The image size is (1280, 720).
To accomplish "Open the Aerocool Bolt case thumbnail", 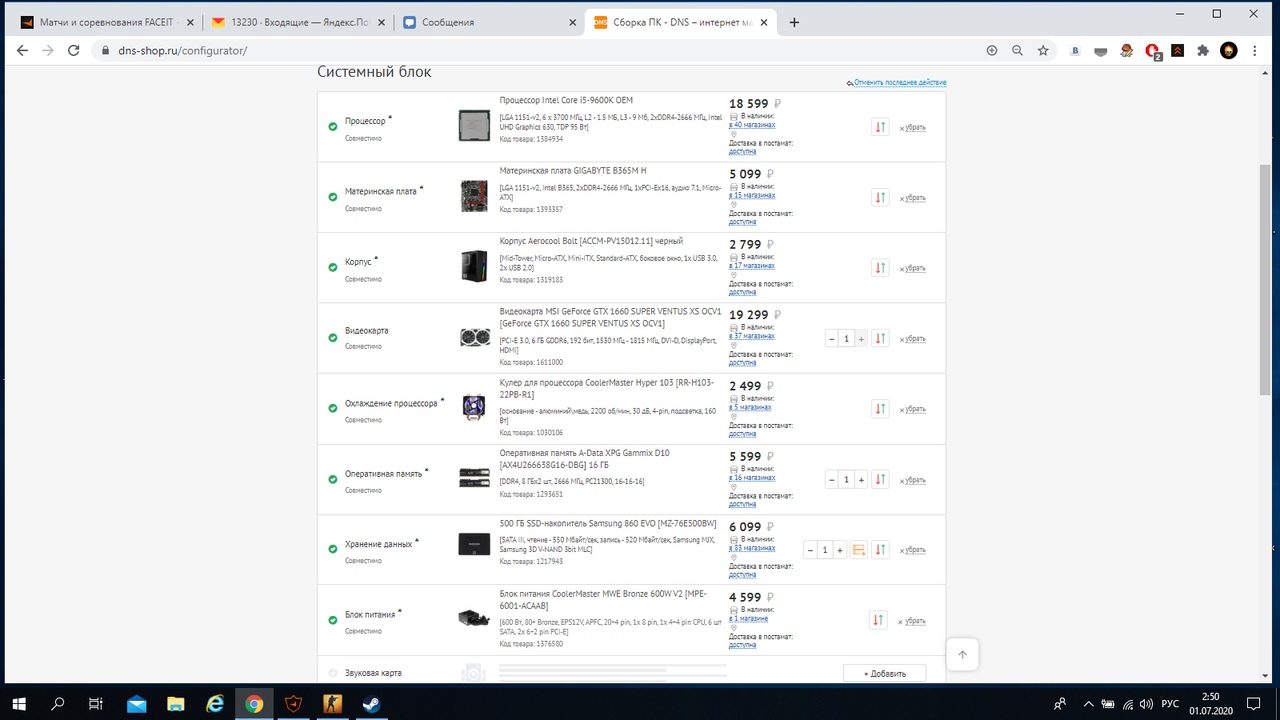I will (473, 266).
